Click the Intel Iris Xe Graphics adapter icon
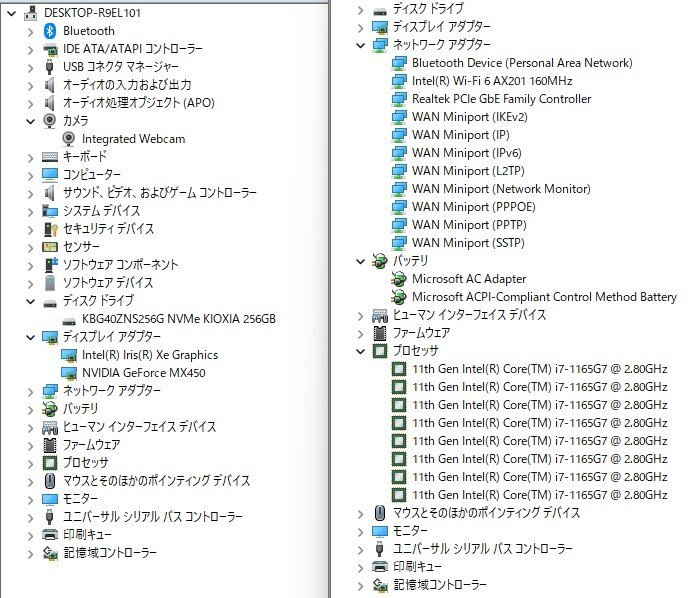The height and width of the screenshot is (598, 689). tap(69, 355)
